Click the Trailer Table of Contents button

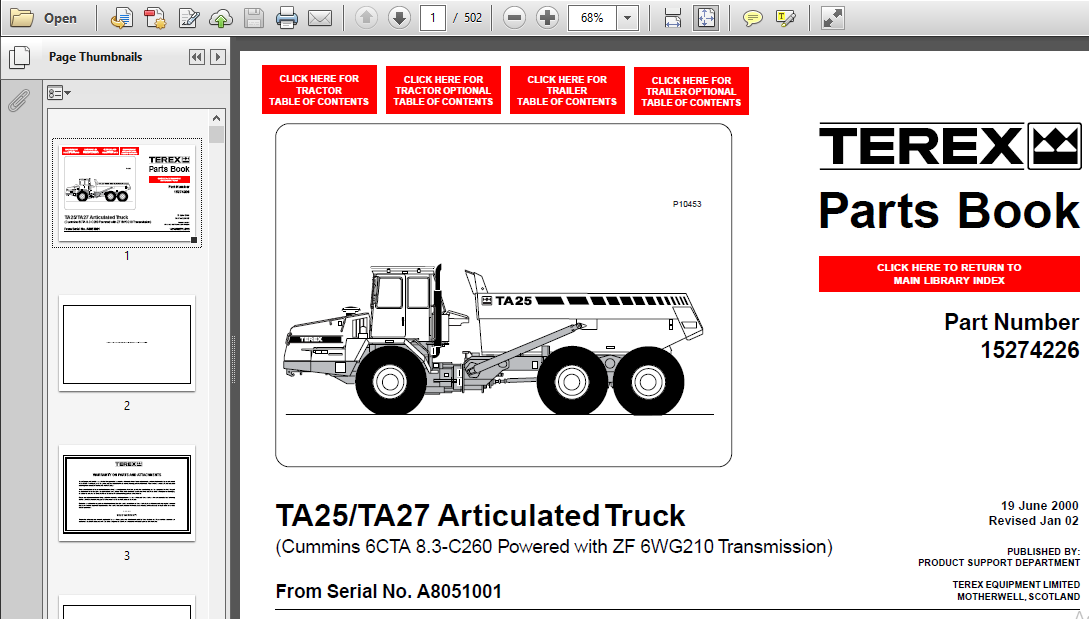click(x=567, y=90)
